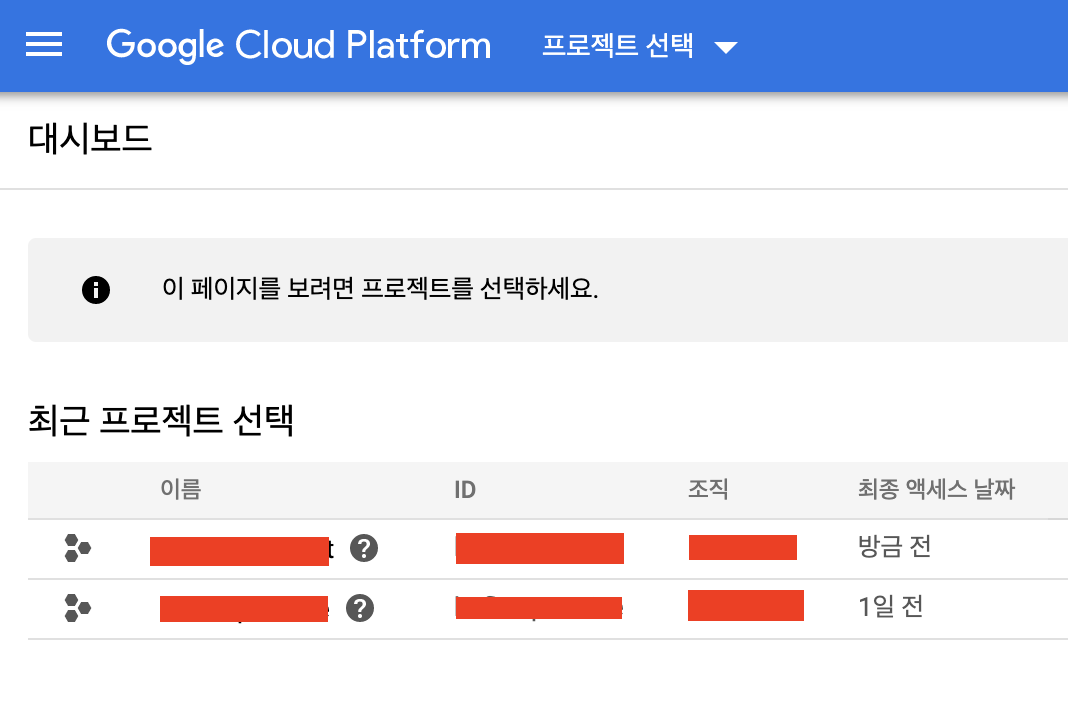The width and height of the screenshot is (1068, 708).
Task: Sort by the 이름 column header
Action: pyautogui.click(x=180, y=489)
